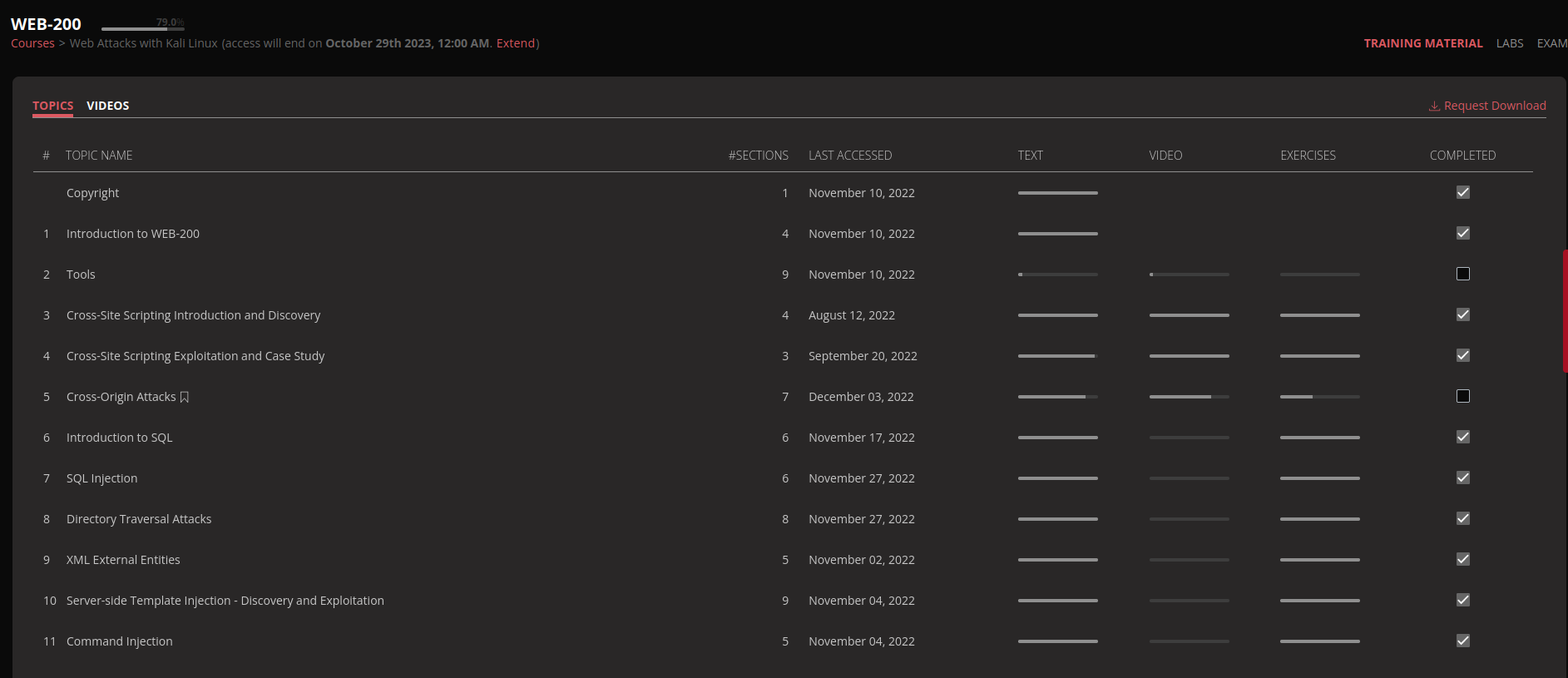The width and height of the screenshot is (1568, 678).
Task: Open the XML External Entities topic
Action: [123, 560]
